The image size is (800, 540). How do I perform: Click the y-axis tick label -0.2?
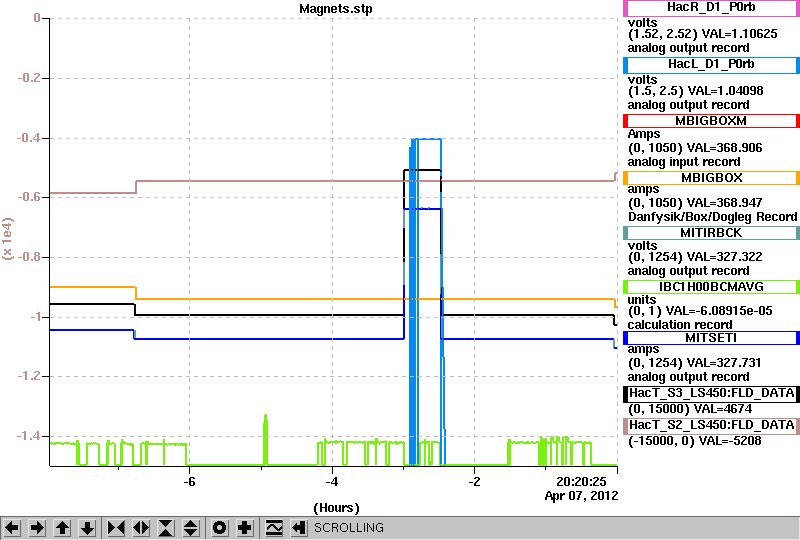pyautogui.click(x=29, y=78)
